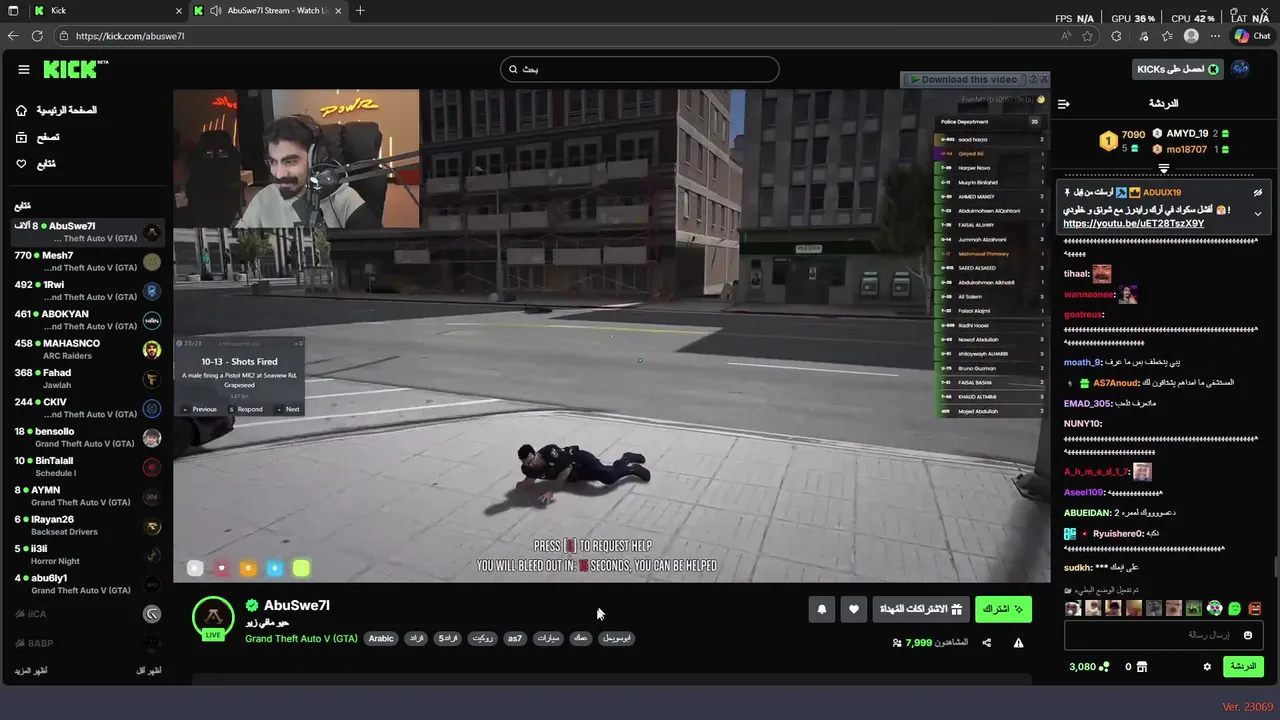The image size is (1280, 720).
Task: Switch to the first Kick browser tab
Action: (107, 10)
